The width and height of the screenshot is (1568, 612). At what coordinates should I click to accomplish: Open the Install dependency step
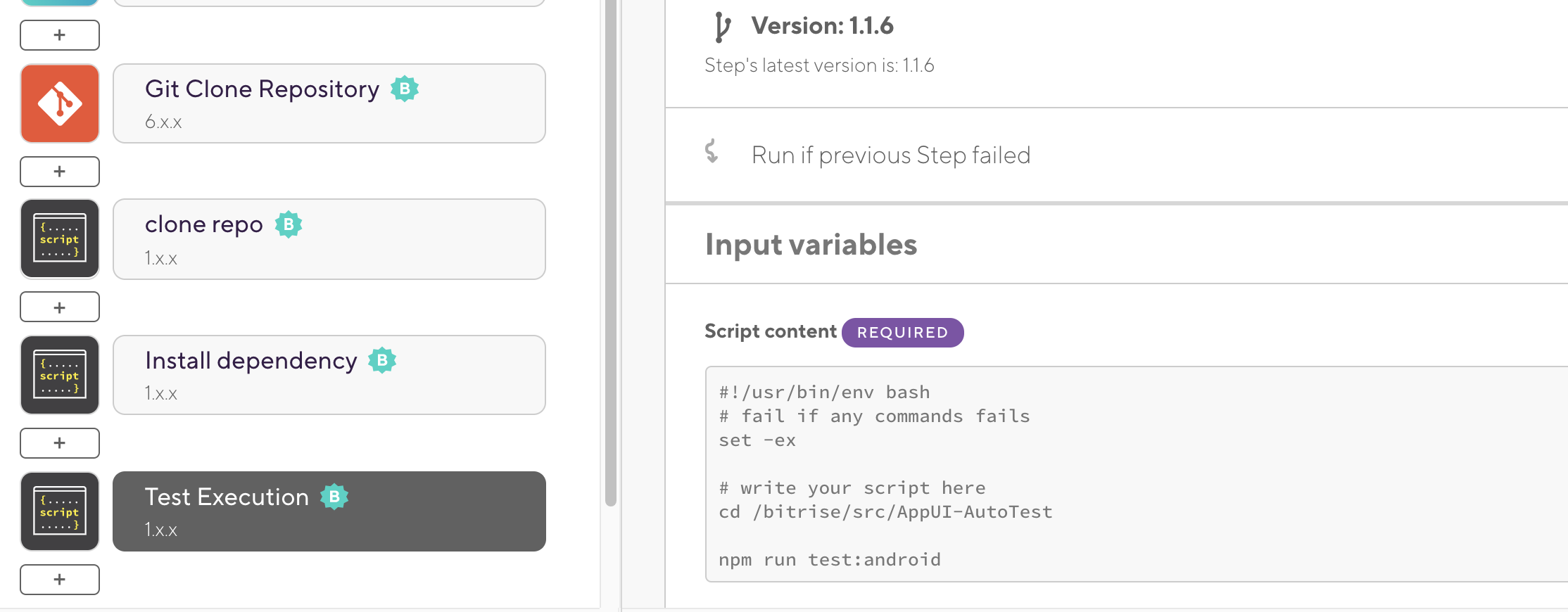pos(329,375)
